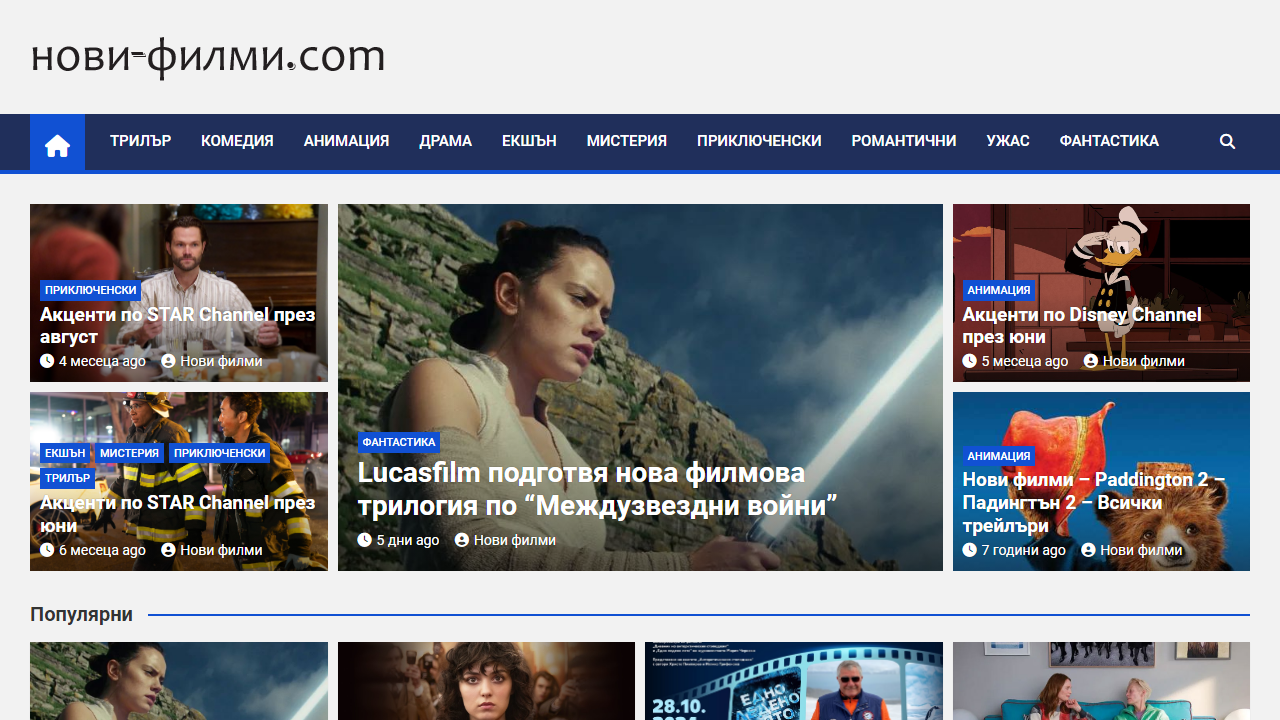Screen dimensions: 1280x720
Task: Click user icon on Disney Channel card
Action: pos(1091,361)
